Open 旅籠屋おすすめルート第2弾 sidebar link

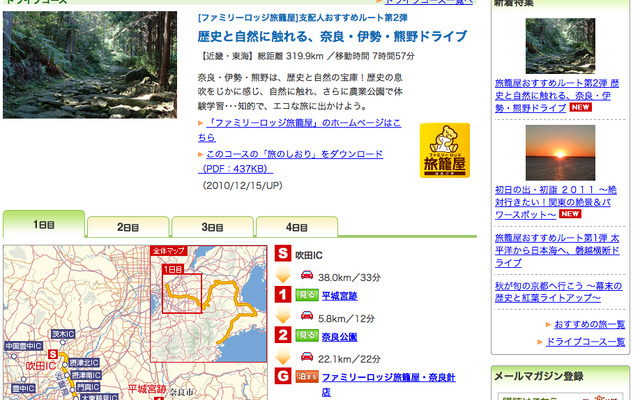(x=557, y=96)
